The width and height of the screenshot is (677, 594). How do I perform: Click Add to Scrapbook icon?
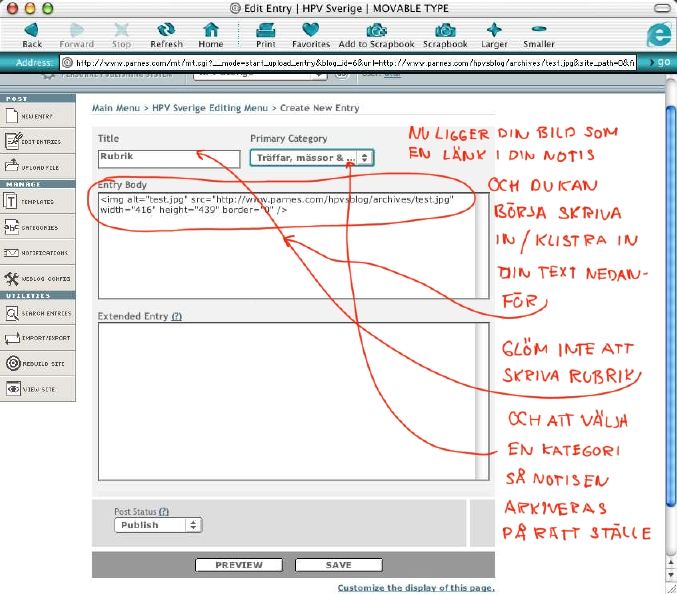click(x=376, y=30)
